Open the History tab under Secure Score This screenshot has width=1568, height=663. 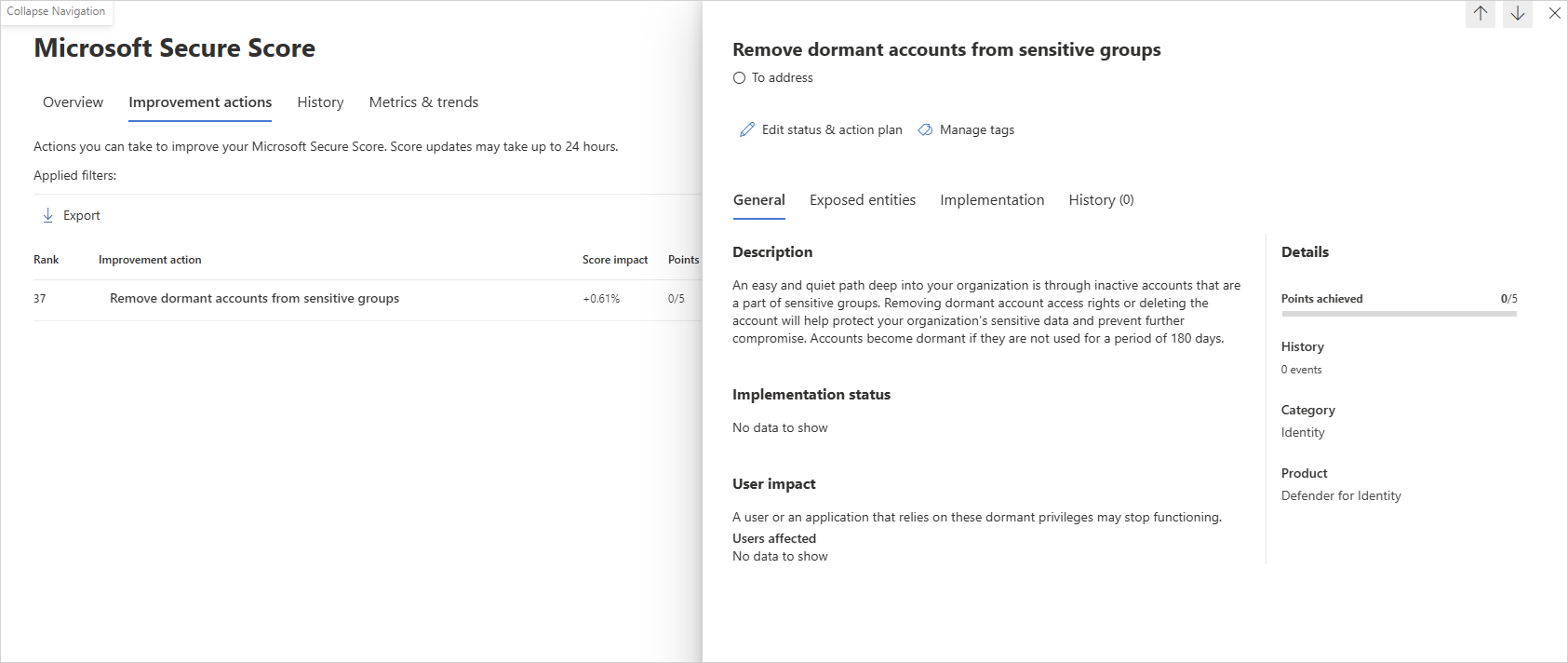pos(320,102)
